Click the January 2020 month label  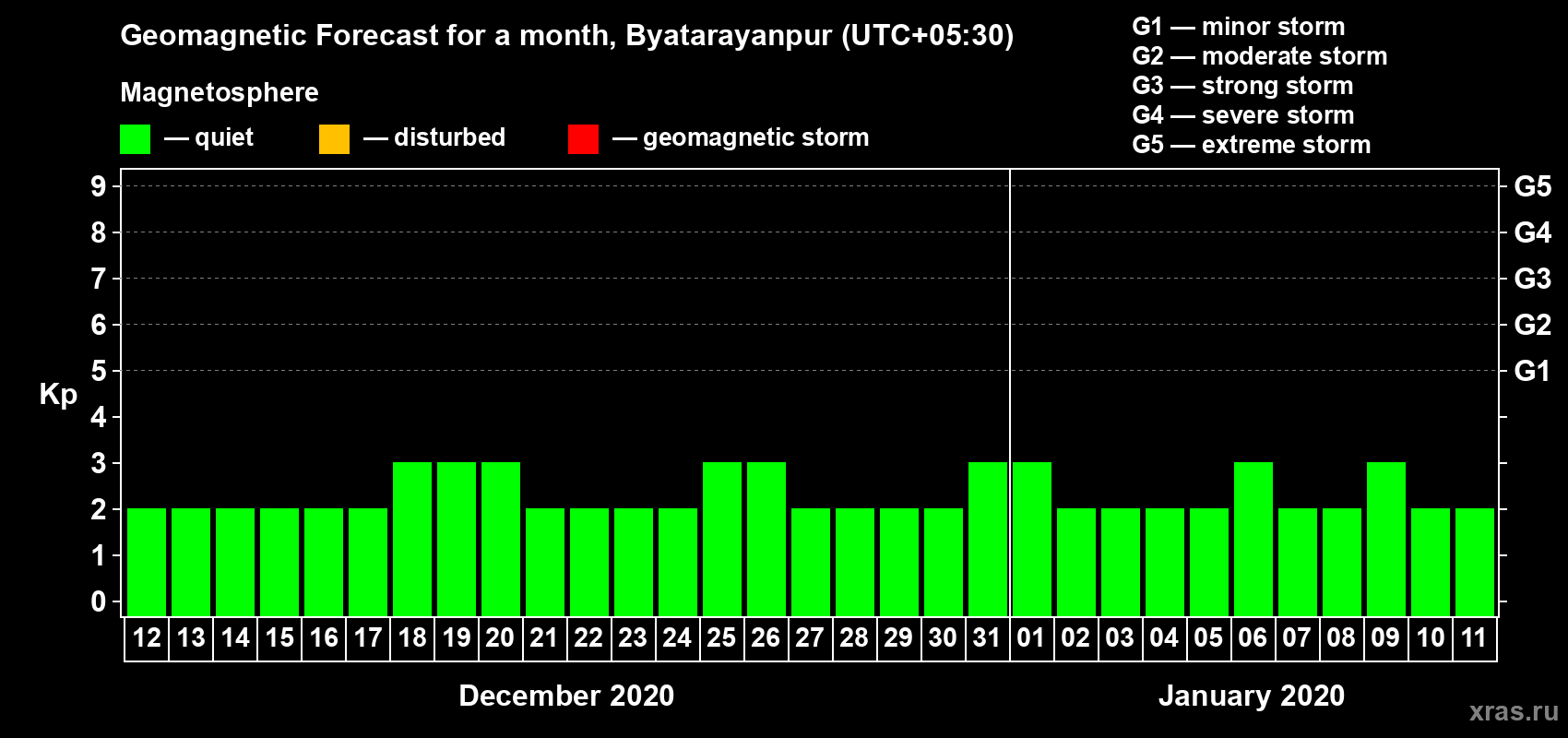pyautogui.click(x=1252, y=696)
